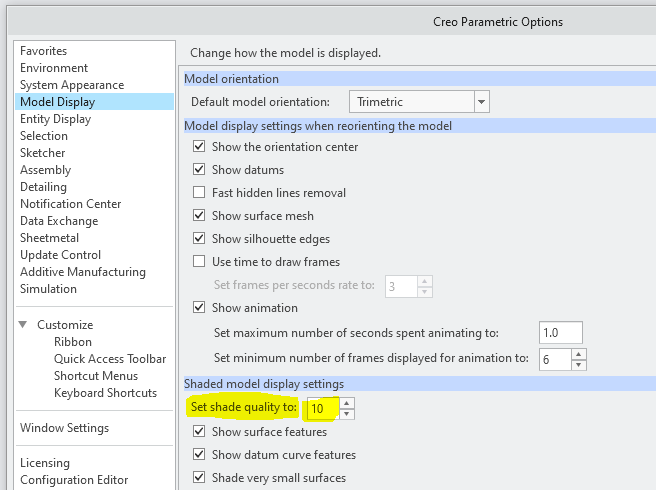656x490 pixels.
Task: Open Ribbon customization settings
Action: [x=73, y=342]
